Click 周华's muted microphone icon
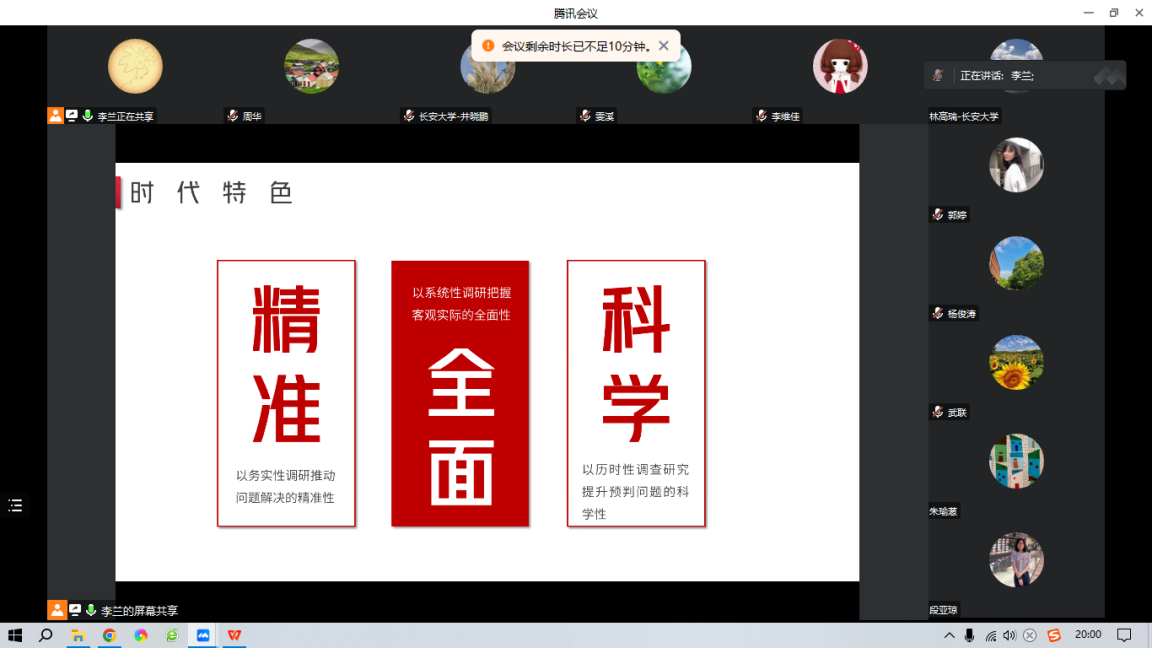The image size is (1152, 648). (232, 116)
